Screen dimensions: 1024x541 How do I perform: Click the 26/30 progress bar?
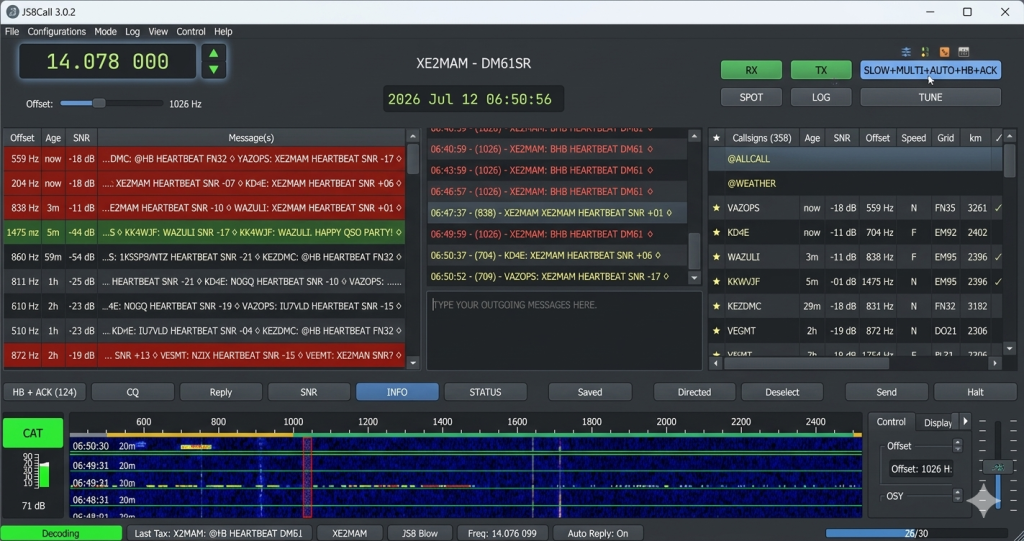(916, 533)
